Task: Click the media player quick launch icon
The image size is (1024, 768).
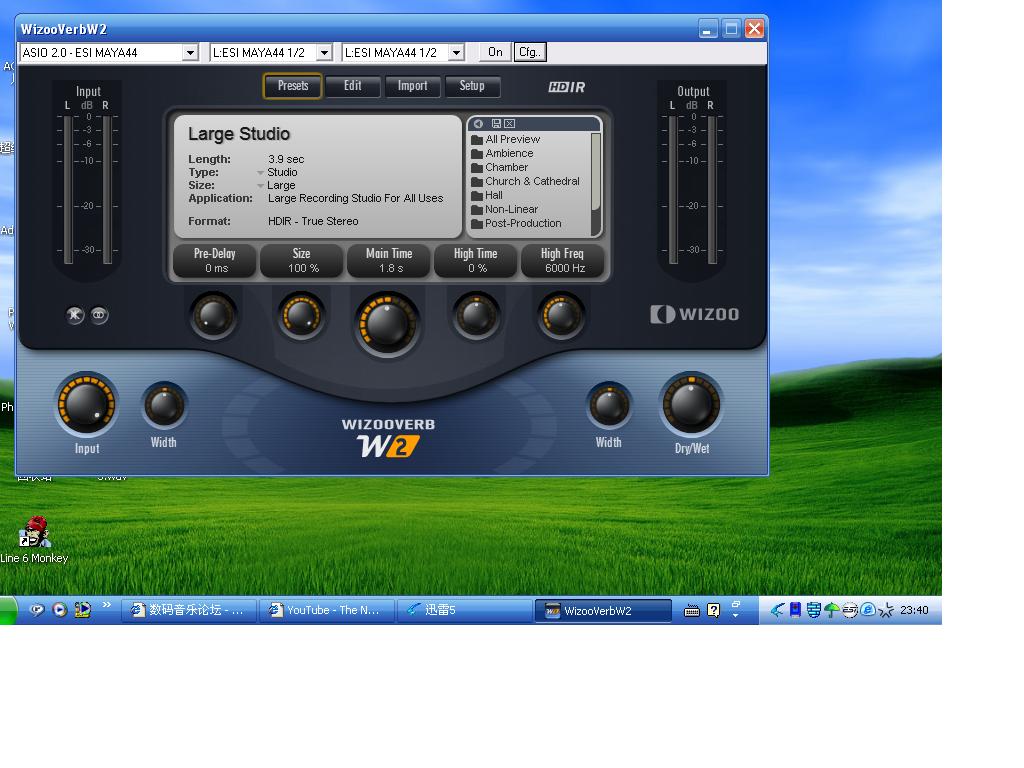Action: click(x=59, y=610)
